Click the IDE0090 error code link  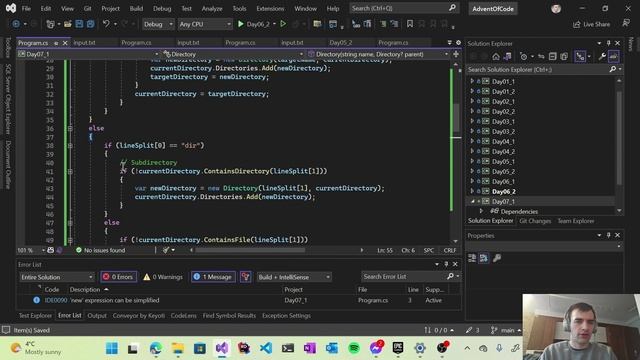(56, 300)
